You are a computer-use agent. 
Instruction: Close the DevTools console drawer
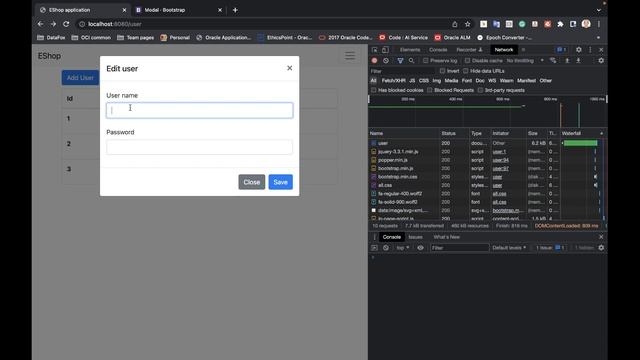601,237
